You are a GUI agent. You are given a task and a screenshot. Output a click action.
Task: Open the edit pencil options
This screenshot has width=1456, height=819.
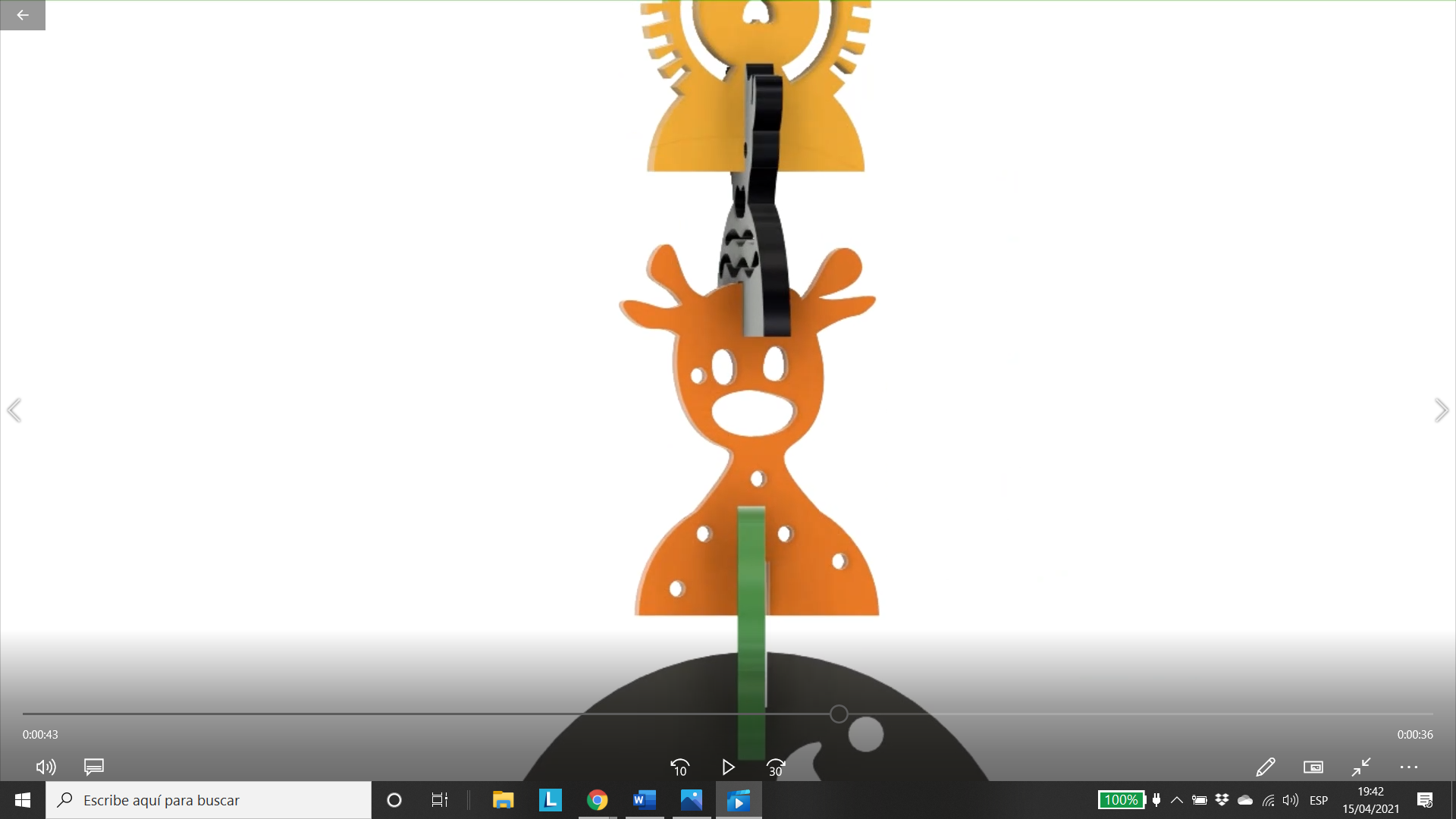[x=1265, y=767]
